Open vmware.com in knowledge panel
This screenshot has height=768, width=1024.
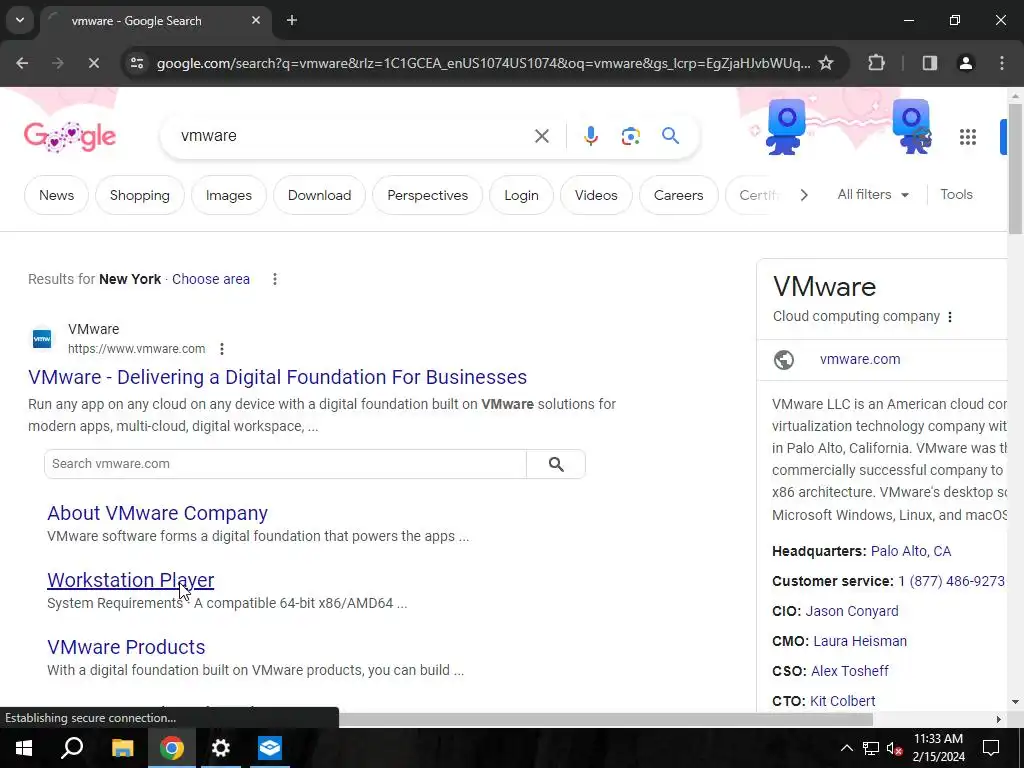860,360
